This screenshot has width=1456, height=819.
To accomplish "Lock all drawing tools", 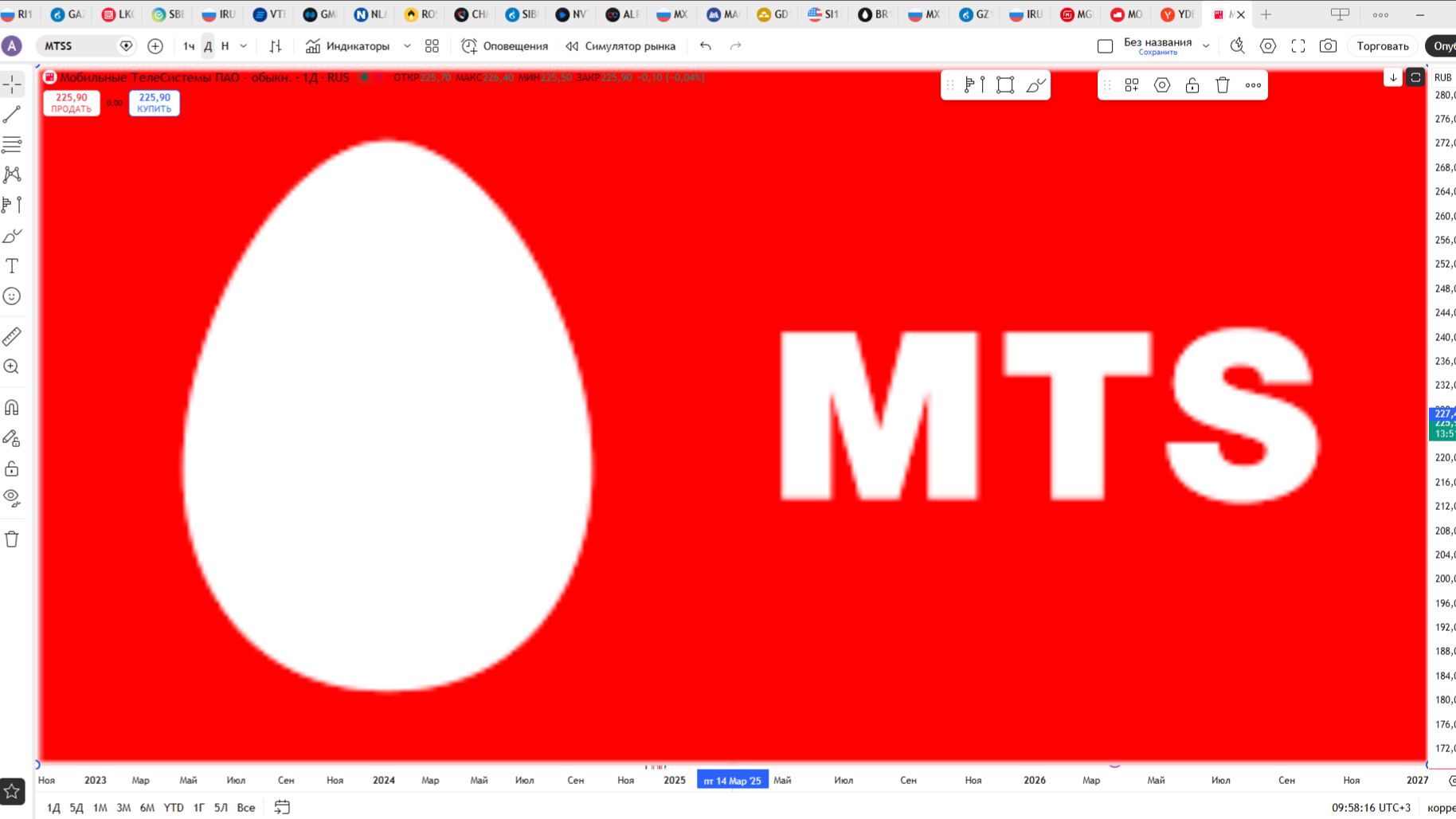I will tap(12, 468).
